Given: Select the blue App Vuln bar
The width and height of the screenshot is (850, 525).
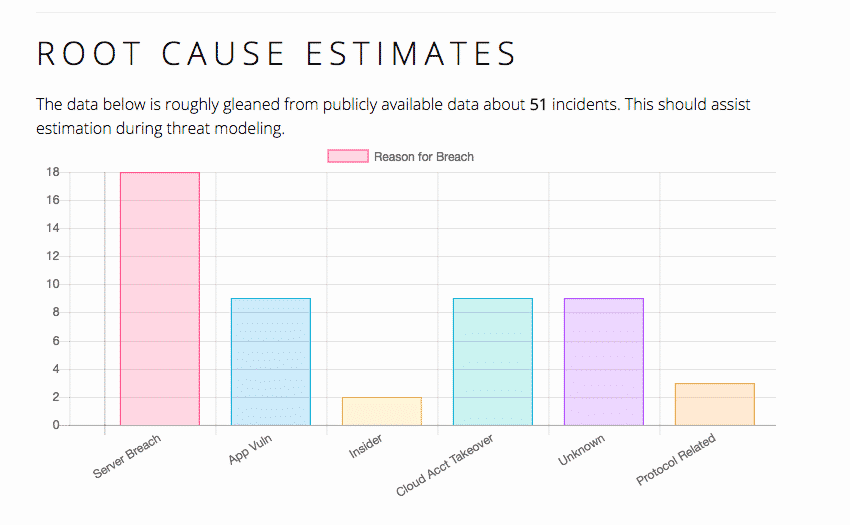Looking at the screenshot, I should tap(271, 361).
